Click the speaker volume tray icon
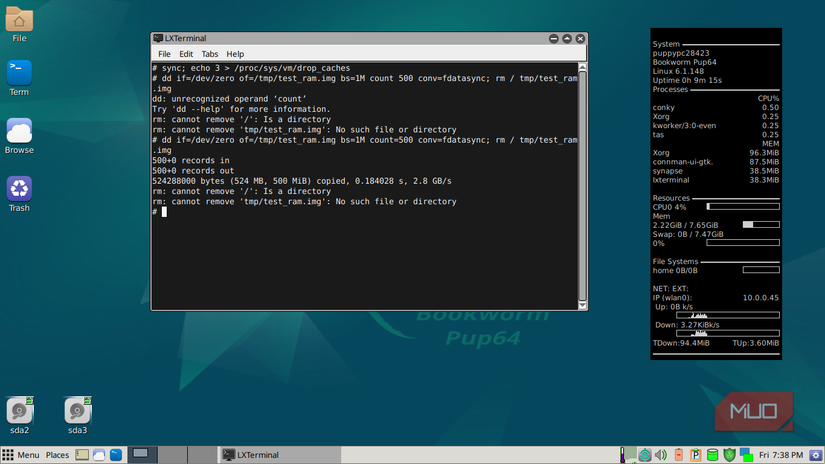Viewport: 825px width, 464px height. pos(661,455)
